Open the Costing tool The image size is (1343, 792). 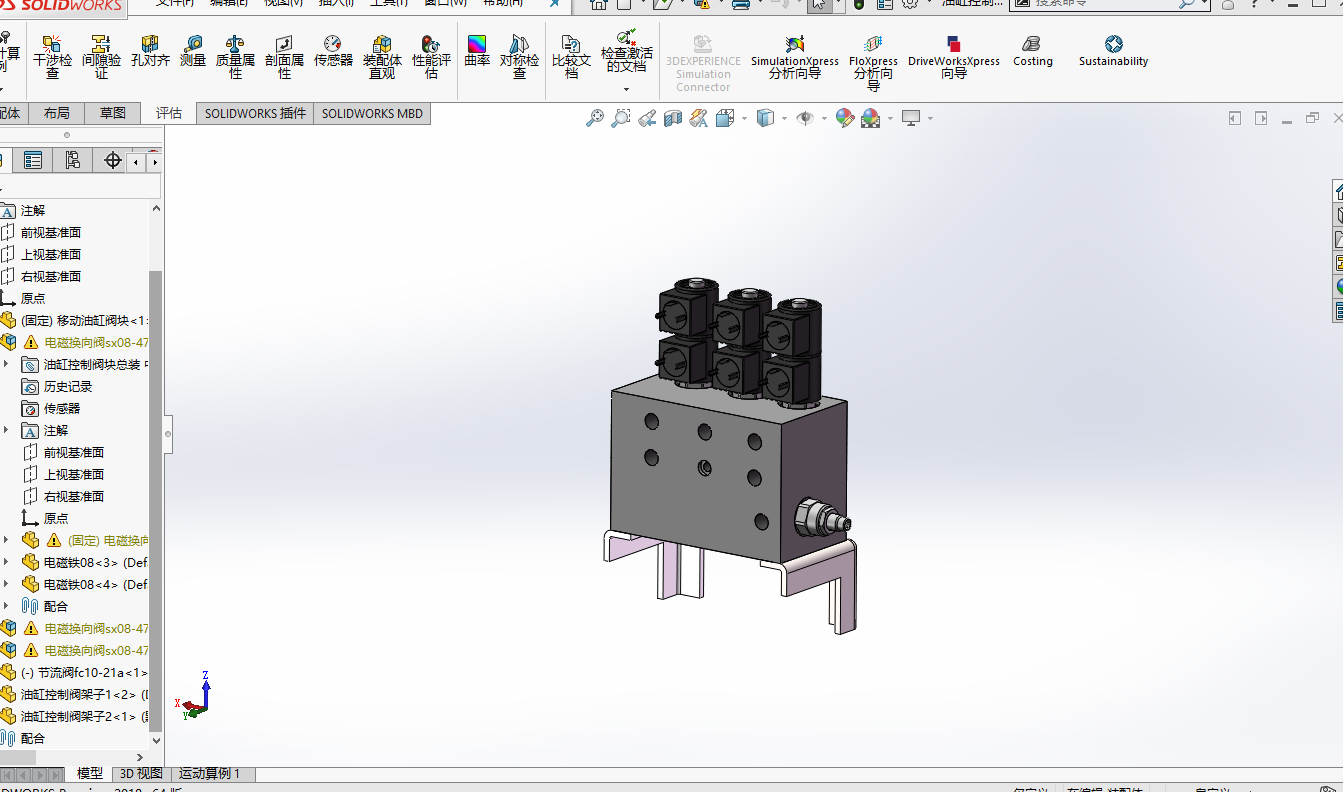point(1032,52)
